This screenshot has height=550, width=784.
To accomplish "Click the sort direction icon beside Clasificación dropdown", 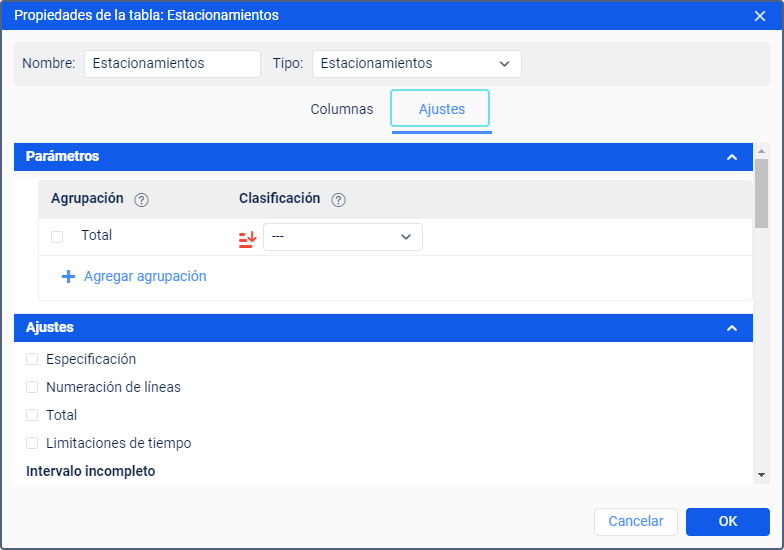I will point(248,238).
